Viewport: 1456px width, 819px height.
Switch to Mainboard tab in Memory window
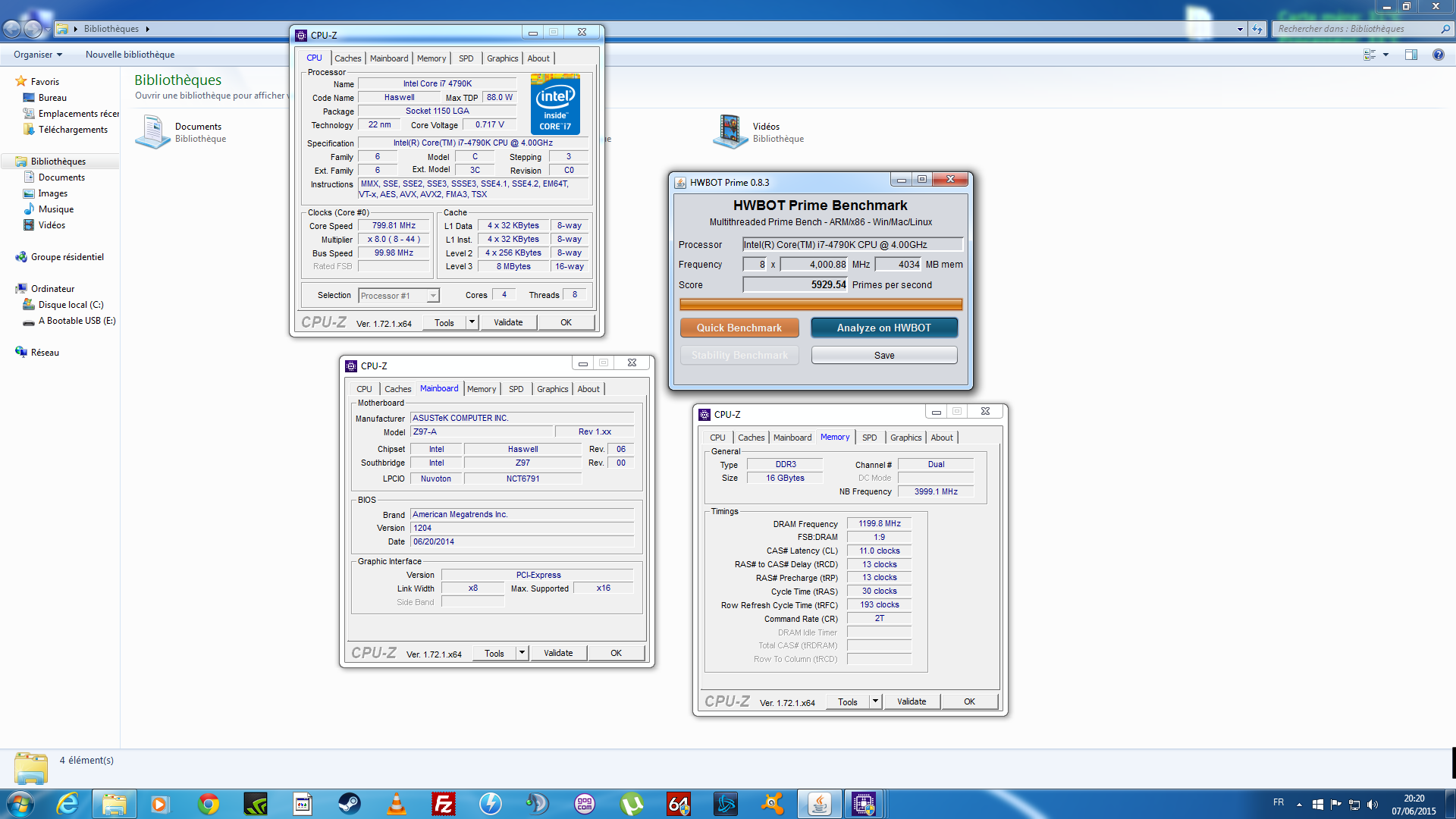tap(792, 438)
